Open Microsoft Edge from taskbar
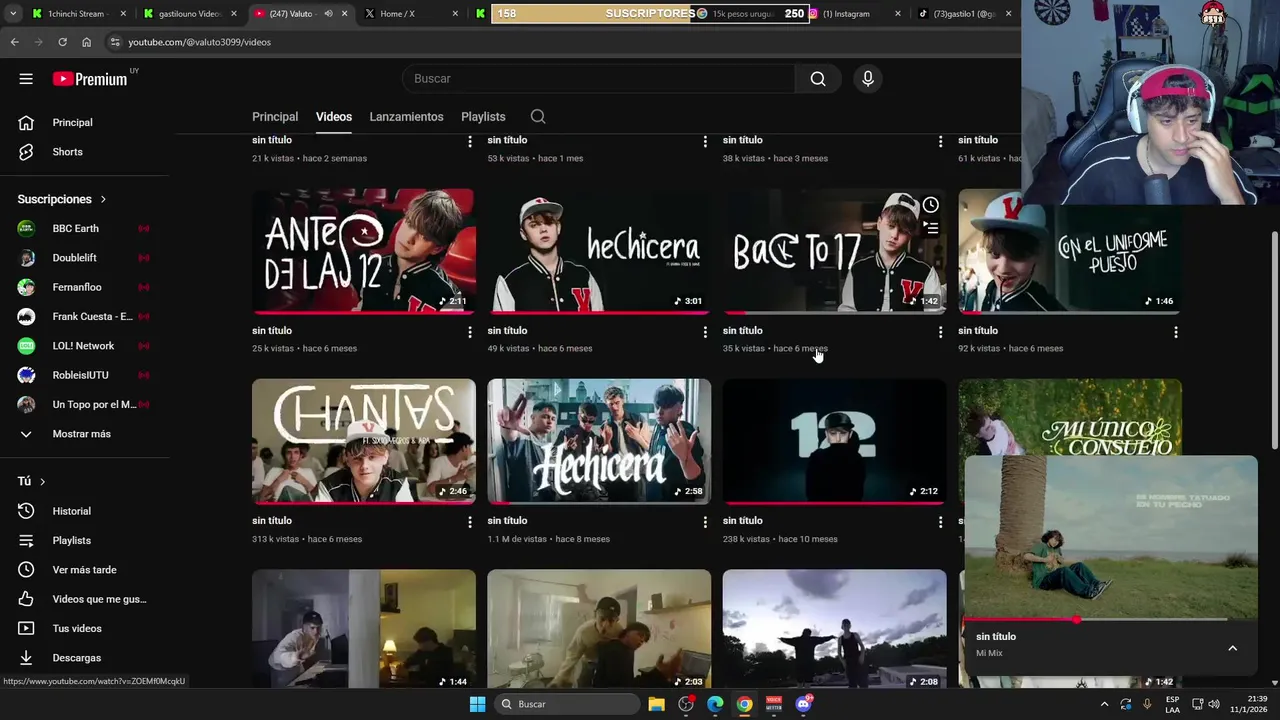Viewport: 1280px width, 720px height. (x=715, y=704)
